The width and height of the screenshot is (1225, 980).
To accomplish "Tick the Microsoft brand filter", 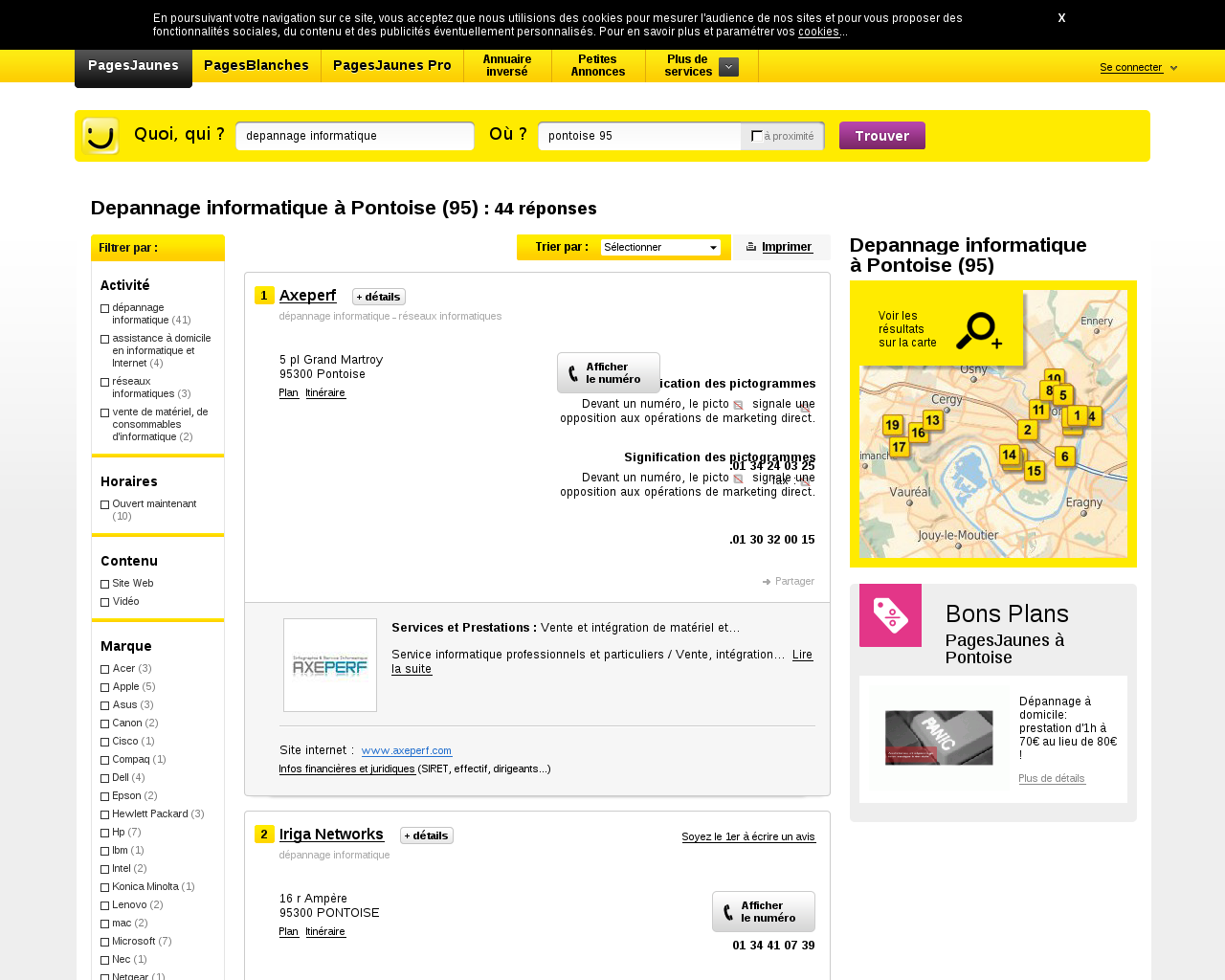I will tap(105, 942).
